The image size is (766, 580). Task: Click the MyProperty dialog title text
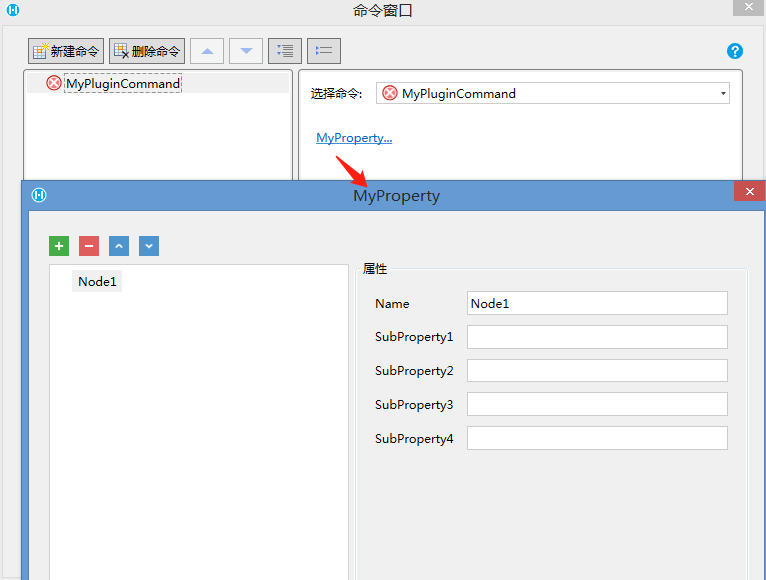[397, 196]
